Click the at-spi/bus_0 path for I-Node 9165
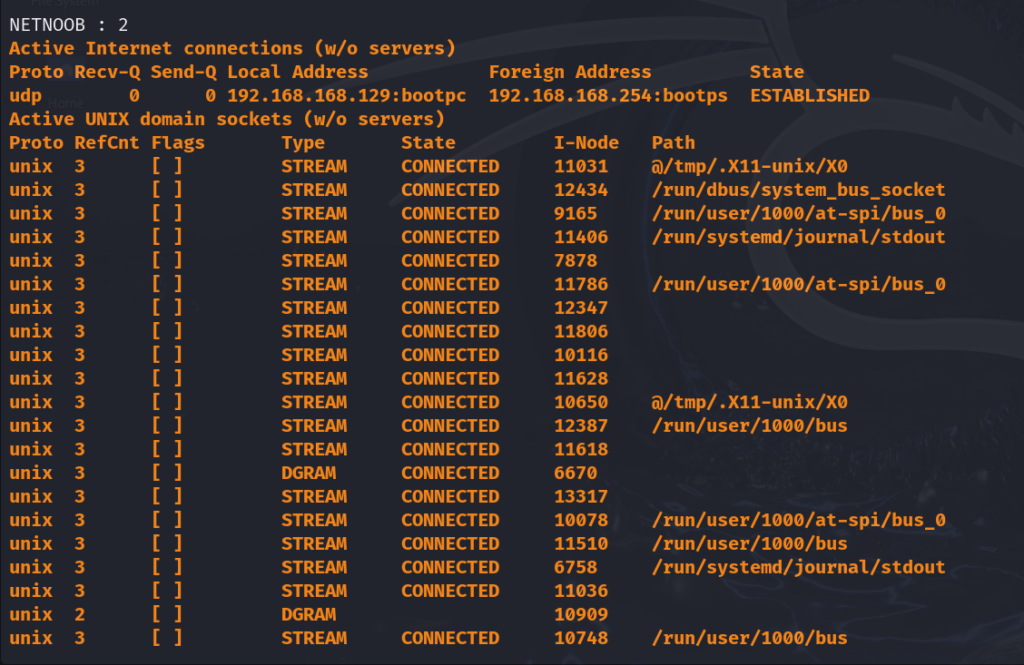The image size is (1024, 665). (x=799, y=214)
